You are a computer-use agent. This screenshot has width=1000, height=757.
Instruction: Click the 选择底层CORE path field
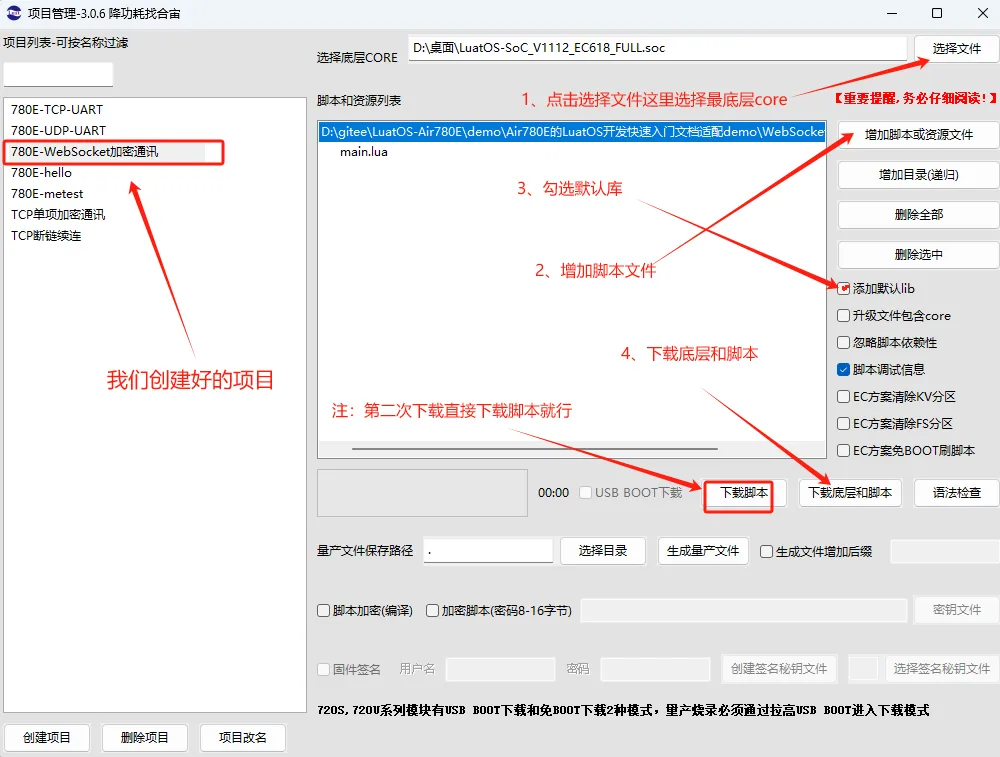(x=657, y=48)
